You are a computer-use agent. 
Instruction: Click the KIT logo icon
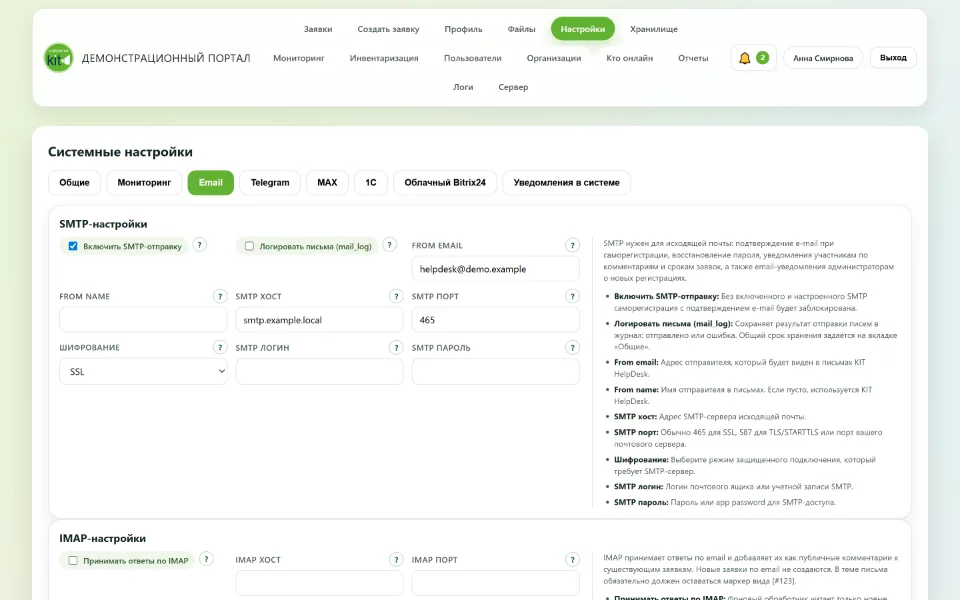pos(59,58)
